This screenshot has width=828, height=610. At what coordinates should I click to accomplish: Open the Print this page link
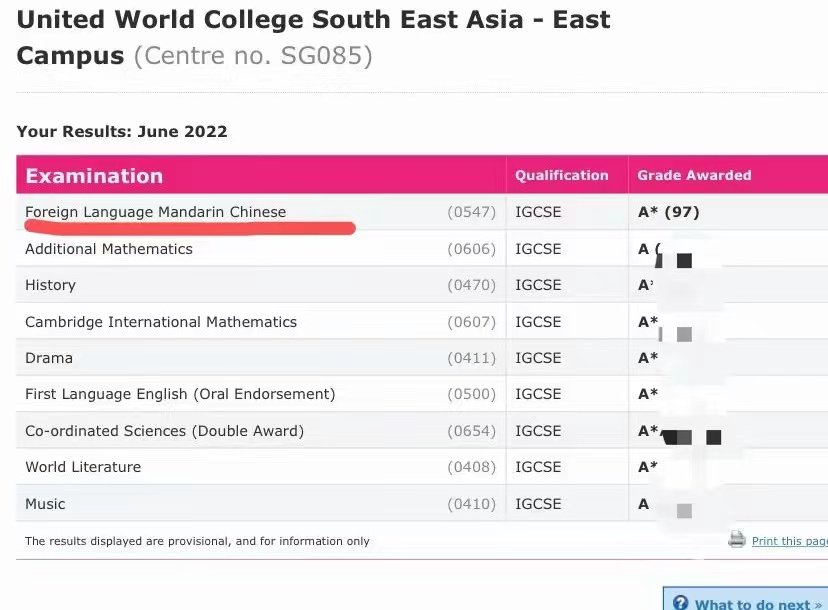[789, 541]
